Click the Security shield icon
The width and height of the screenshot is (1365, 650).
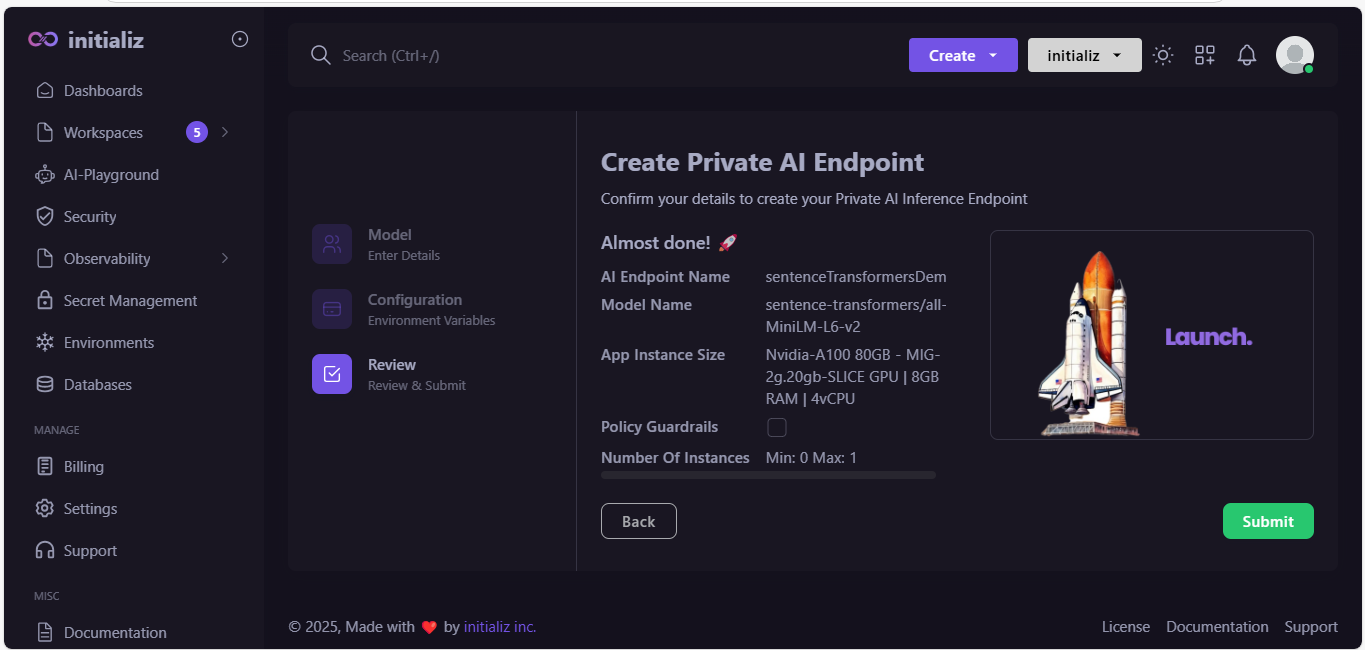coord(45,217)
